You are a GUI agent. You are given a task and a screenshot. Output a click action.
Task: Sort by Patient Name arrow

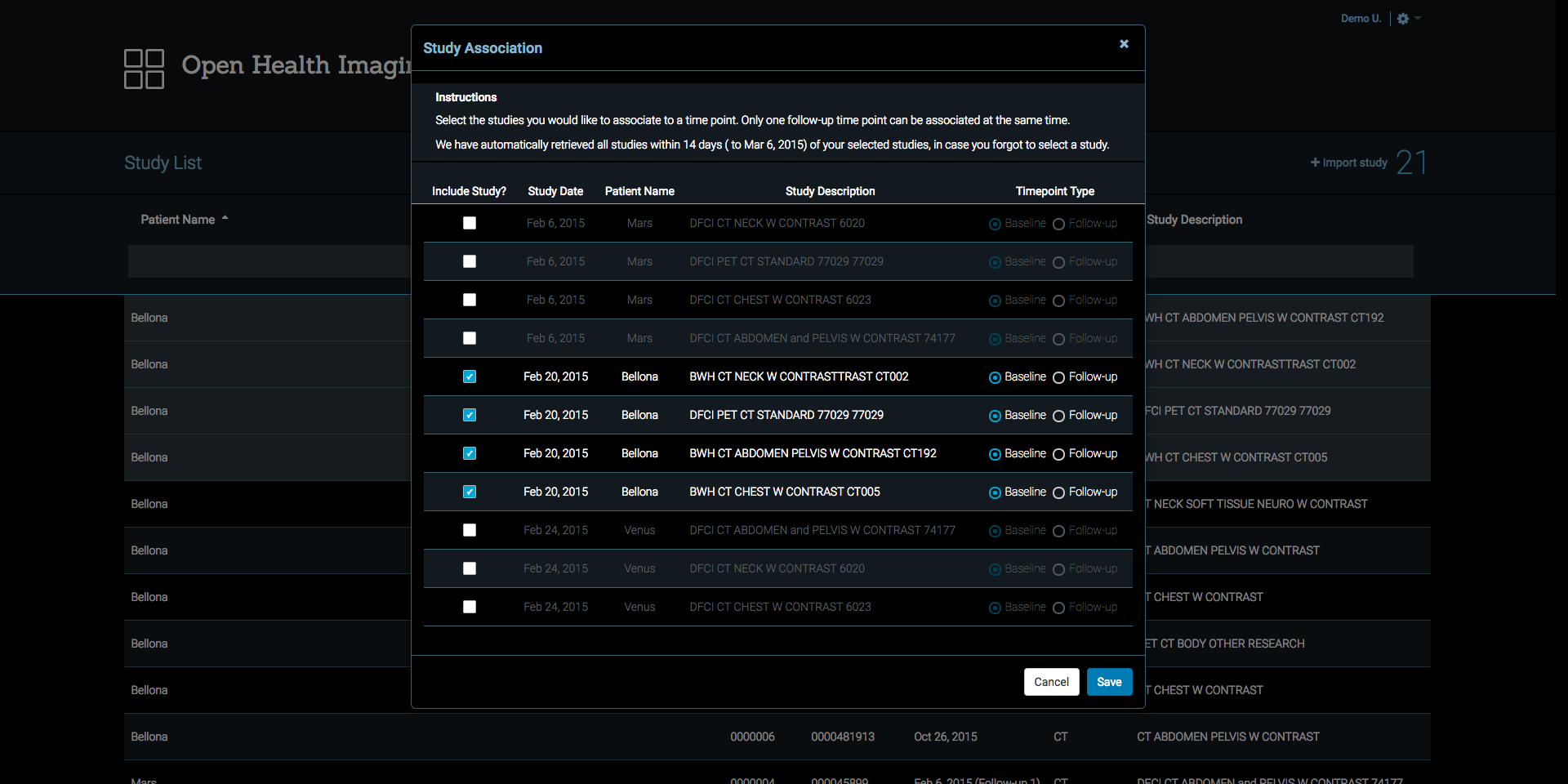tap(225, 219)
